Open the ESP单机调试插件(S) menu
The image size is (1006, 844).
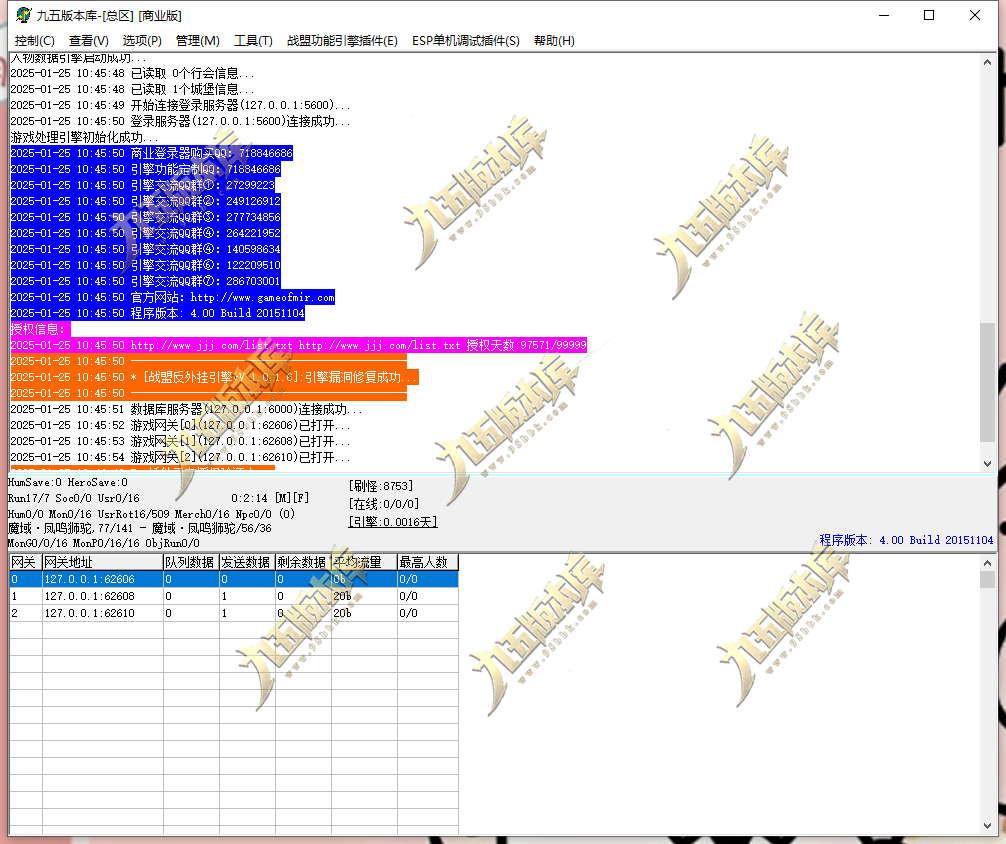click(x=466, y=40)
